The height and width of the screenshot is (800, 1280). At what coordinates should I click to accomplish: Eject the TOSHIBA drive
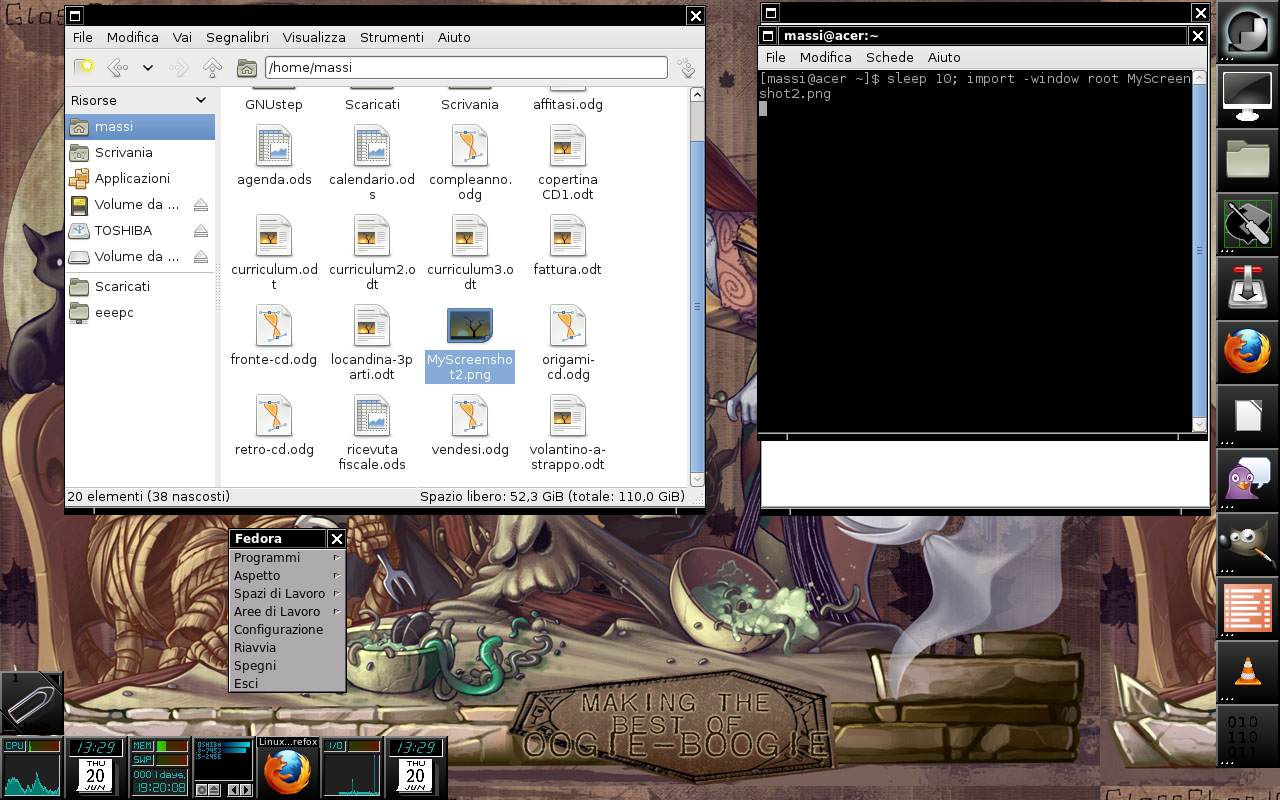click(x=201, y=231)
